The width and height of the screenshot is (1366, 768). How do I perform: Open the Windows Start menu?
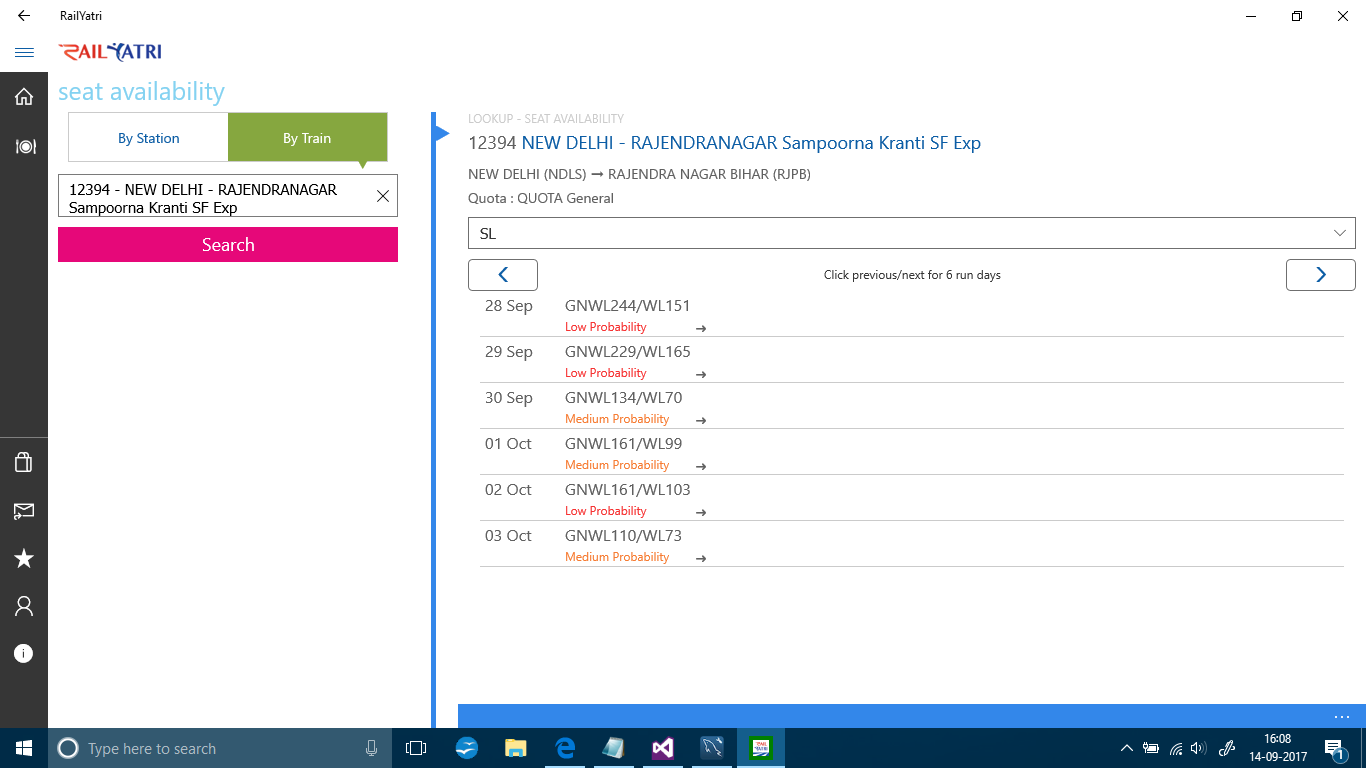pos(24,748)
